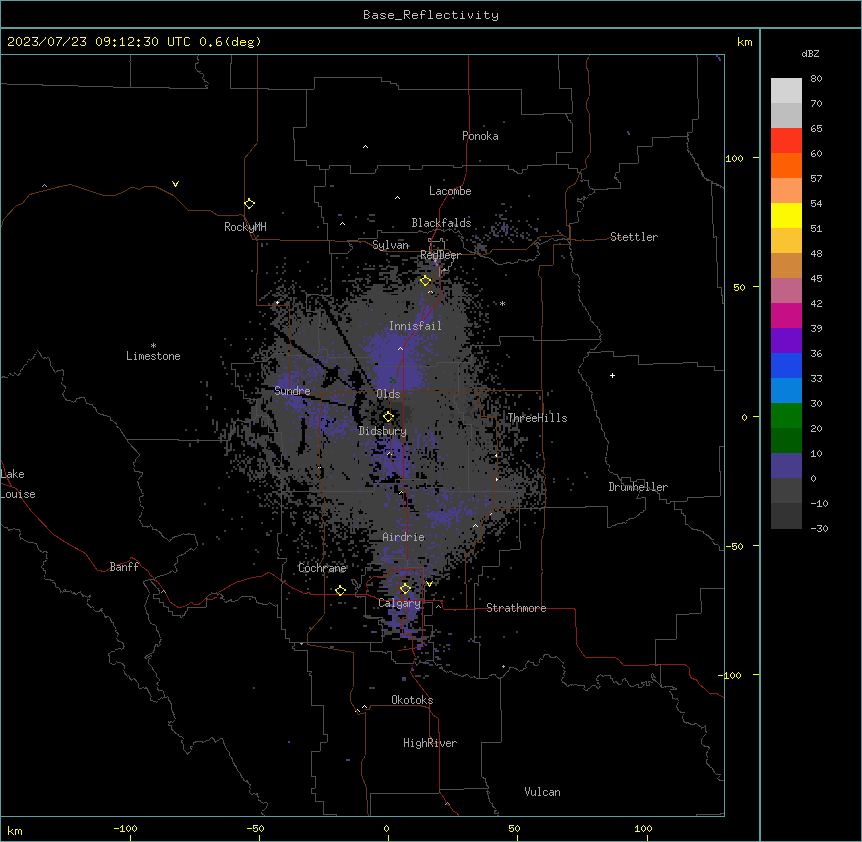Click the Limestone map label
This screenshot has width=862, height=842.
[153, 356]
